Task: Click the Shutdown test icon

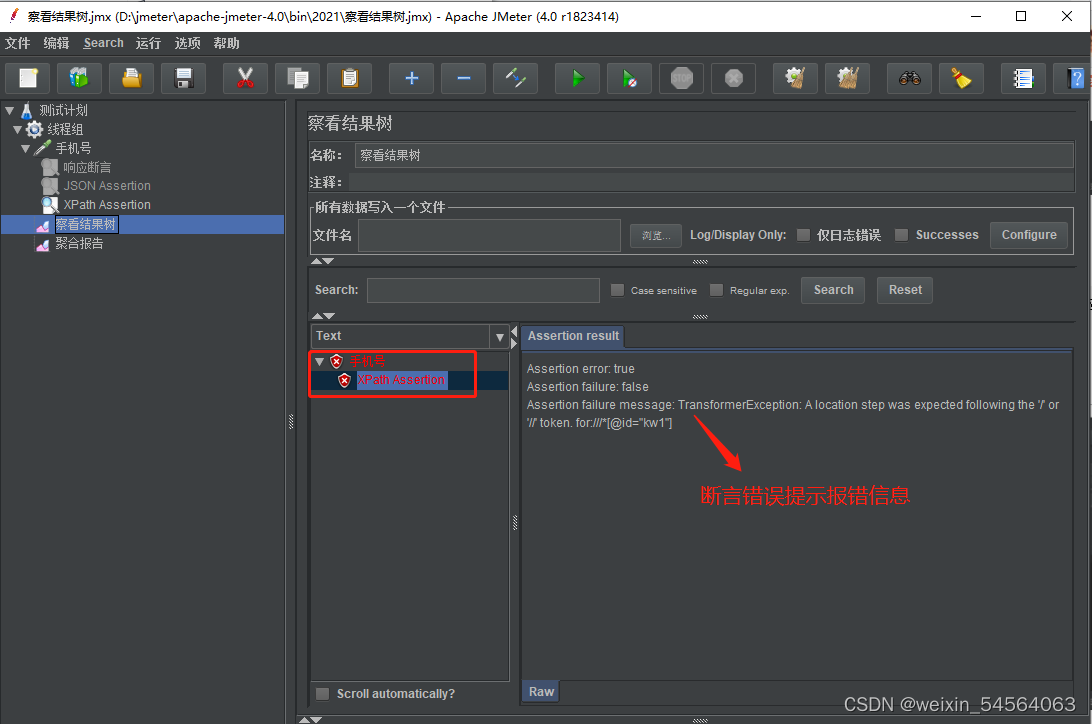Action: (733, 78)
